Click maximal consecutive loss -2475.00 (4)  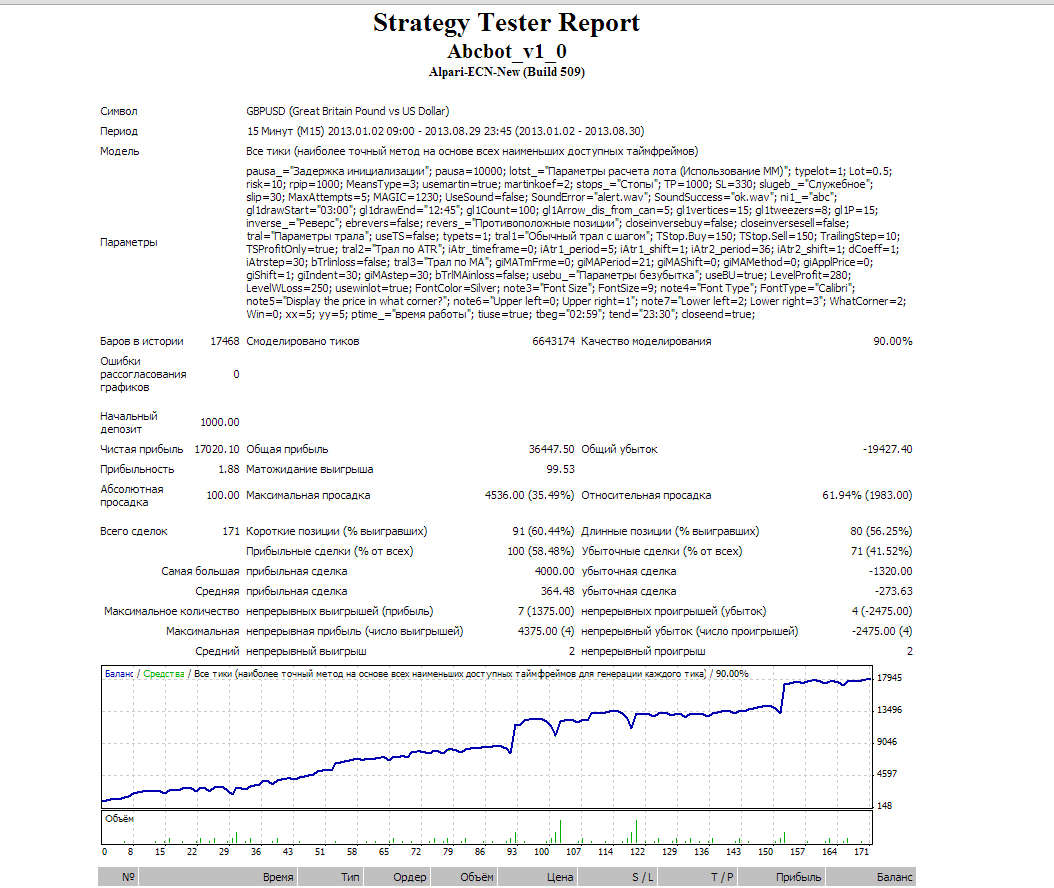[x=882, y=631]
